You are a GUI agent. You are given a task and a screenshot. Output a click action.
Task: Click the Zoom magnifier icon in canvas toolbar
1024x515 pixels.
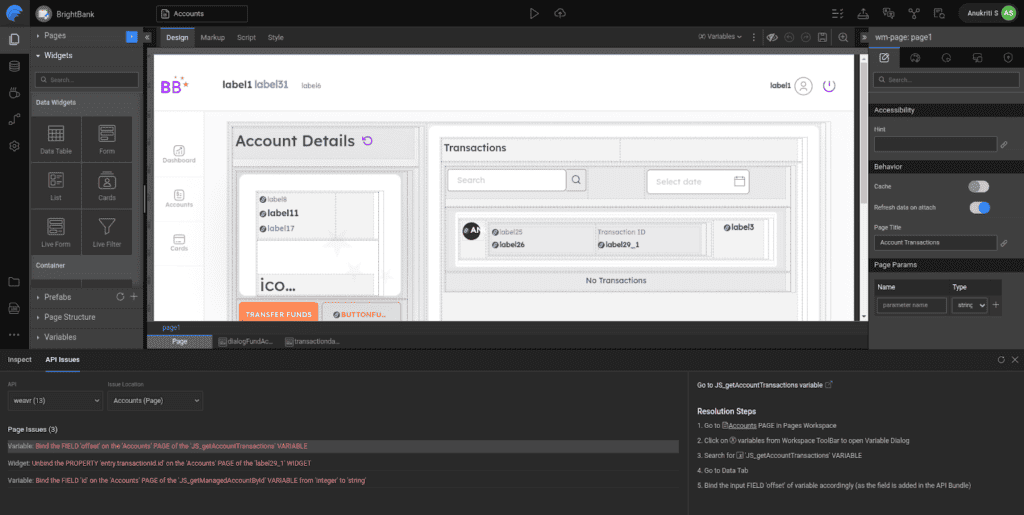(x=843, y=37)
